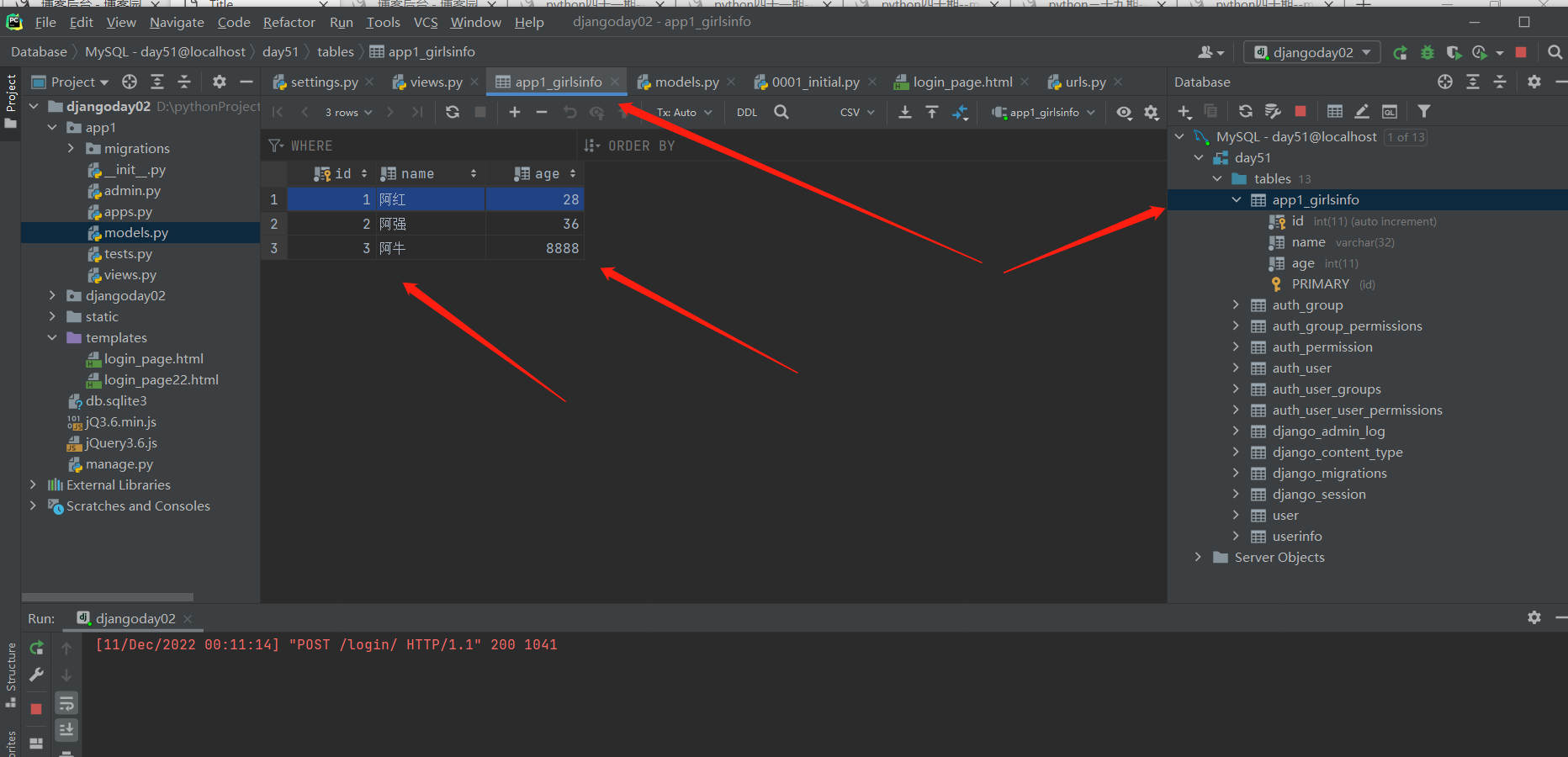Viewport: 1568px width, 757px height.
Task: Click the day51 breadcrumb in navigation bar
Action: click(x=280, y=51)
